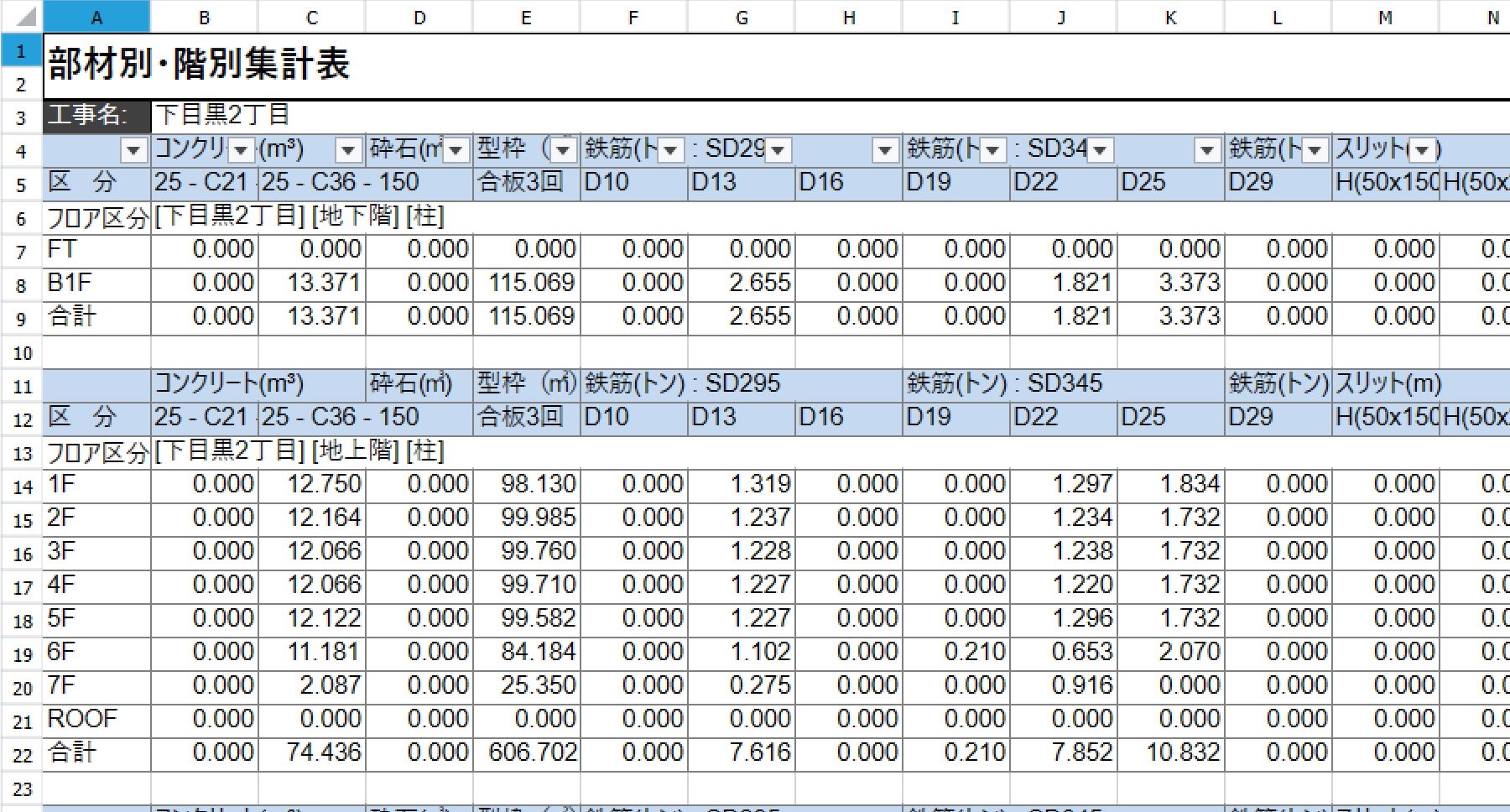
Task: Select the cell with value 74.436
Action: click(311, 753)
